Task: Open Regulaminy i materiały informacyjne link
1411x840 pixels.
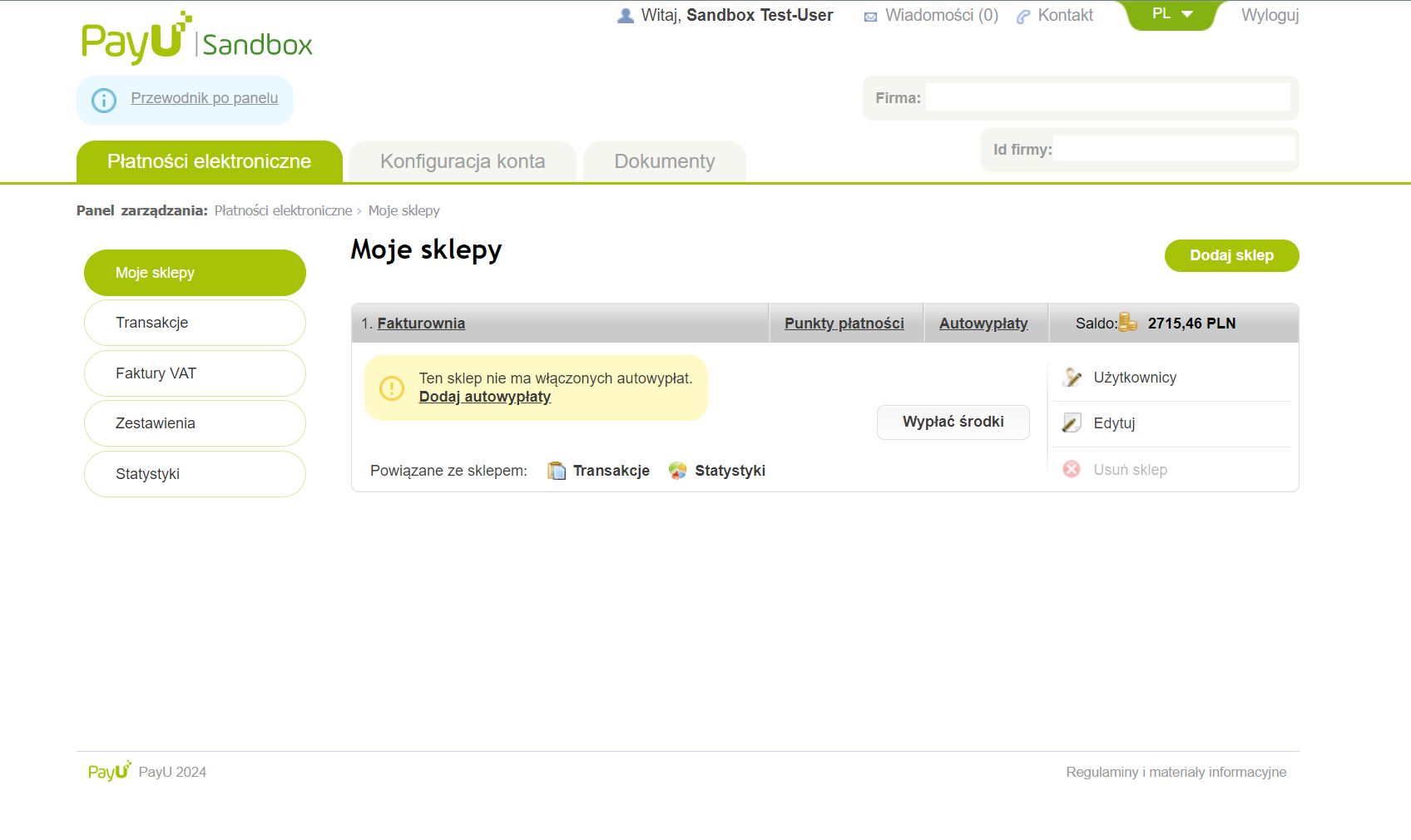Action: click(x=1176, y=772)
